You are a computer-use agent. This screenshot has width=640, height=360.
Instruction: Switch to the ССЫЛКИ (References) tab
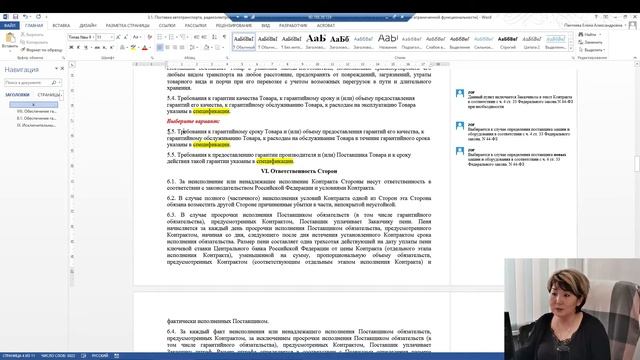click(x=167, y=25)
